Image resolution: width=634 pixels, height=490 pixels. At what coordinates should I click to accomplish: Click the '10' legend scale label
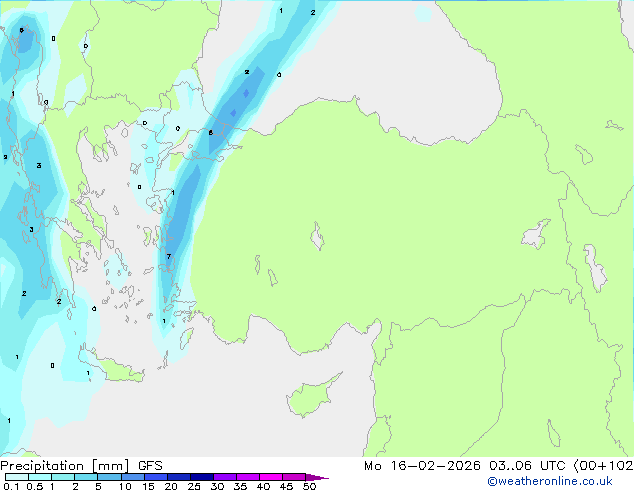click(x=125, y=486)
